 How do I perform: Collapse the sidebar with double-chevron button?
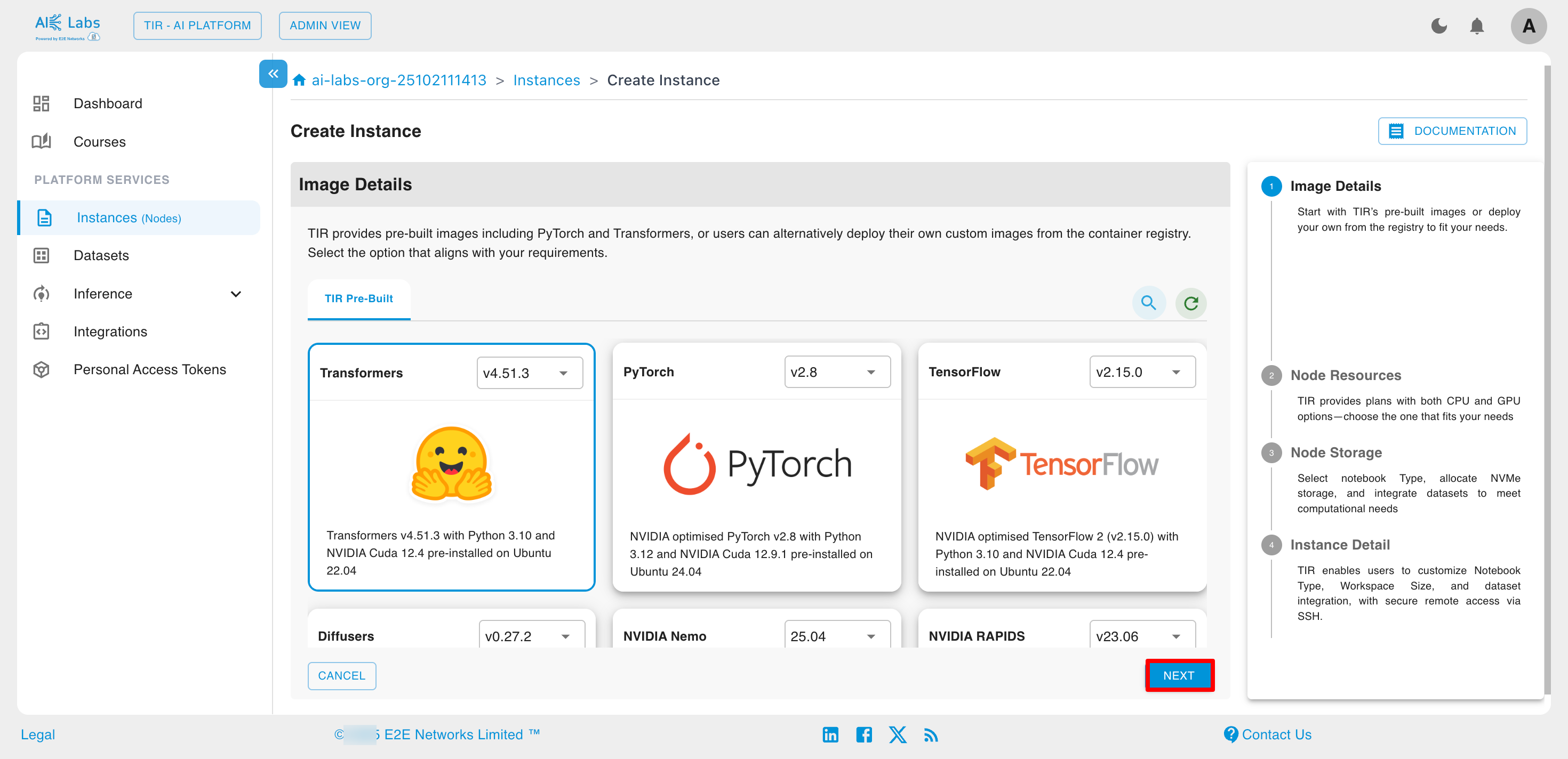[273, 74]
